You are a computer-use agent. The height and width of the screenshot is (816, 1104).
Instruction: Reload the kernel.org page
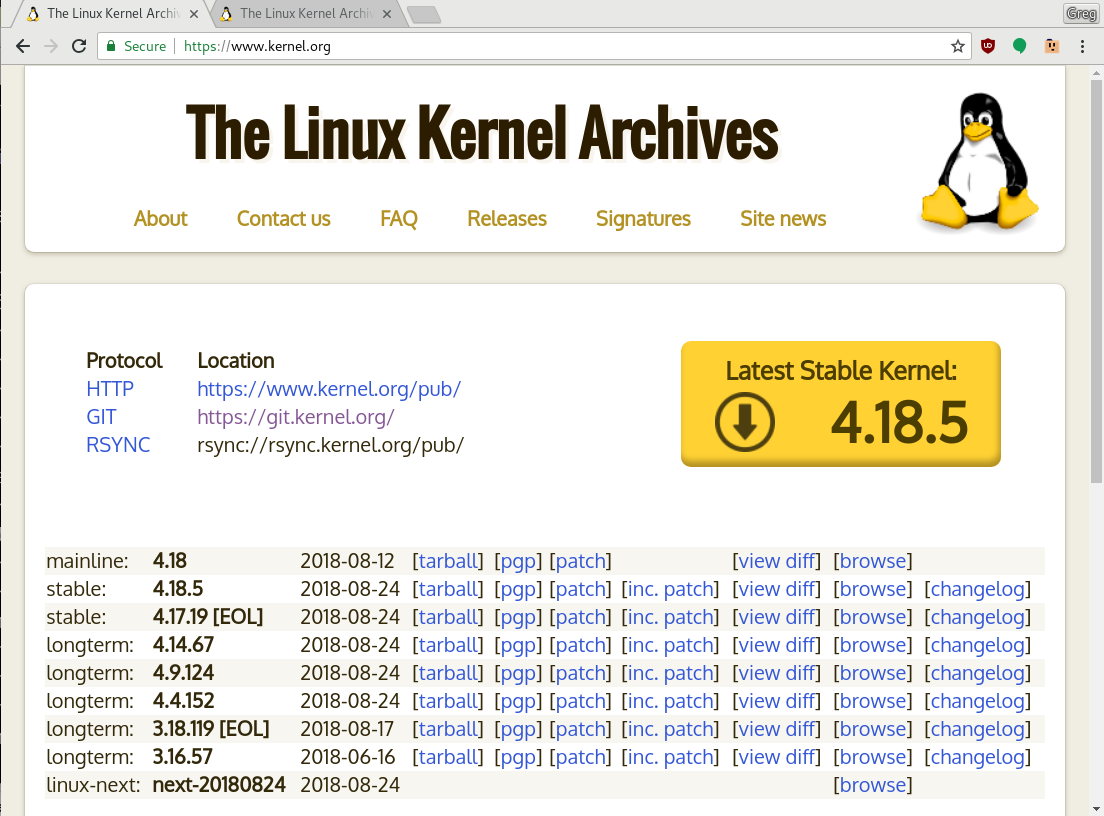click(78, 46)
